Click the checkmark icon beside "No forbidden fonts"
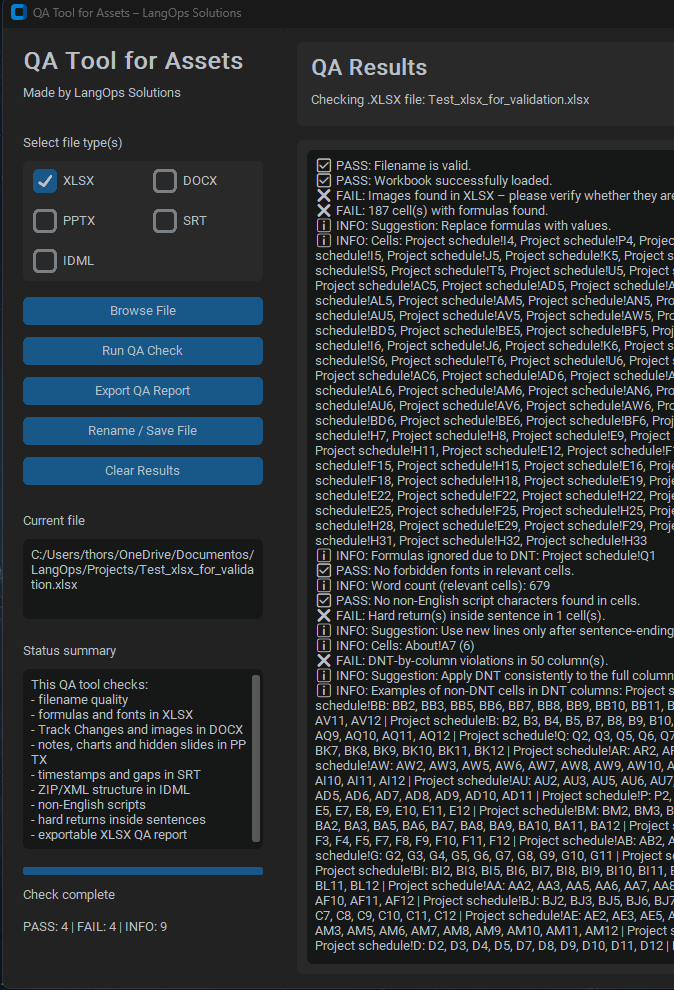Image resolution: width=674 pixels, height=990 pixels. (x=324, y=570)
